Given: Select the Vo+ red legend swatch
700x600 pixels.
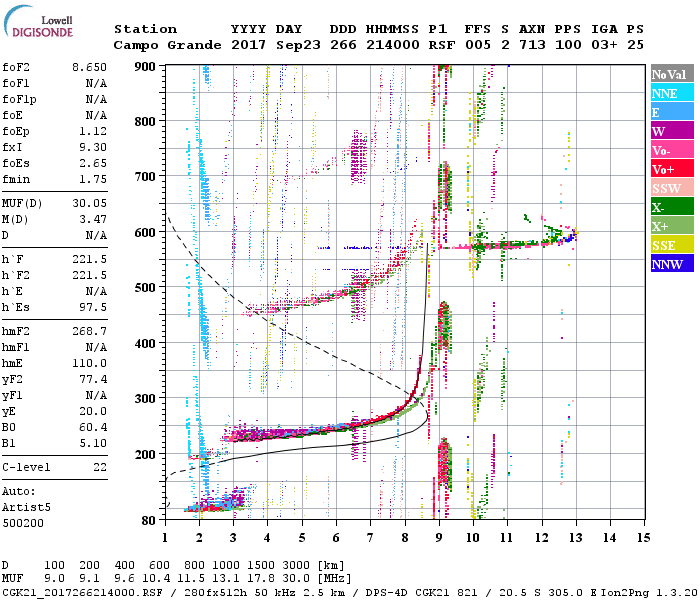Looking at the screenshot, I should click(672, 169).
